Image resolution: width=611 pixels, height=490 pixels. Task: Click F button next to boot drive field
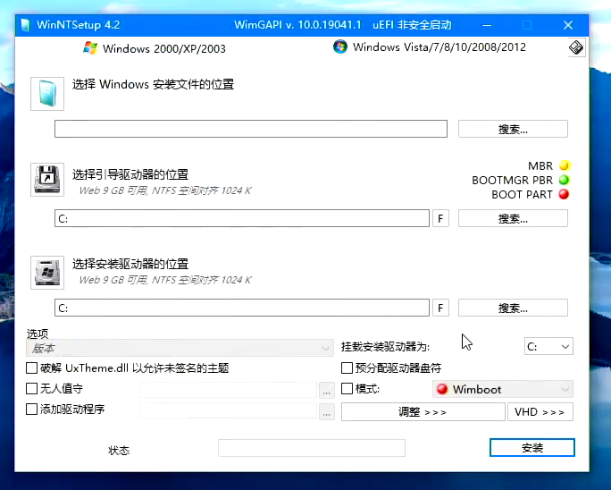point(440,218)
